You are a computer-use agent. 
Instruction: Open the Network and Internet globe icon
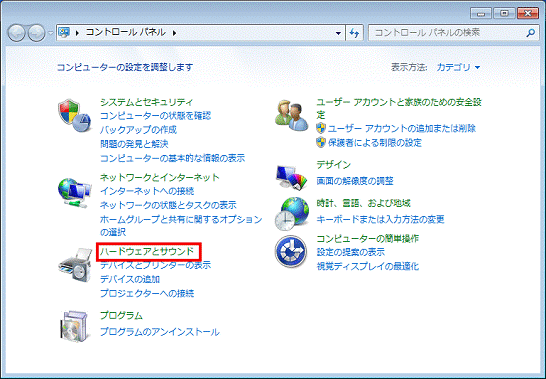click(x=74, y=193)
